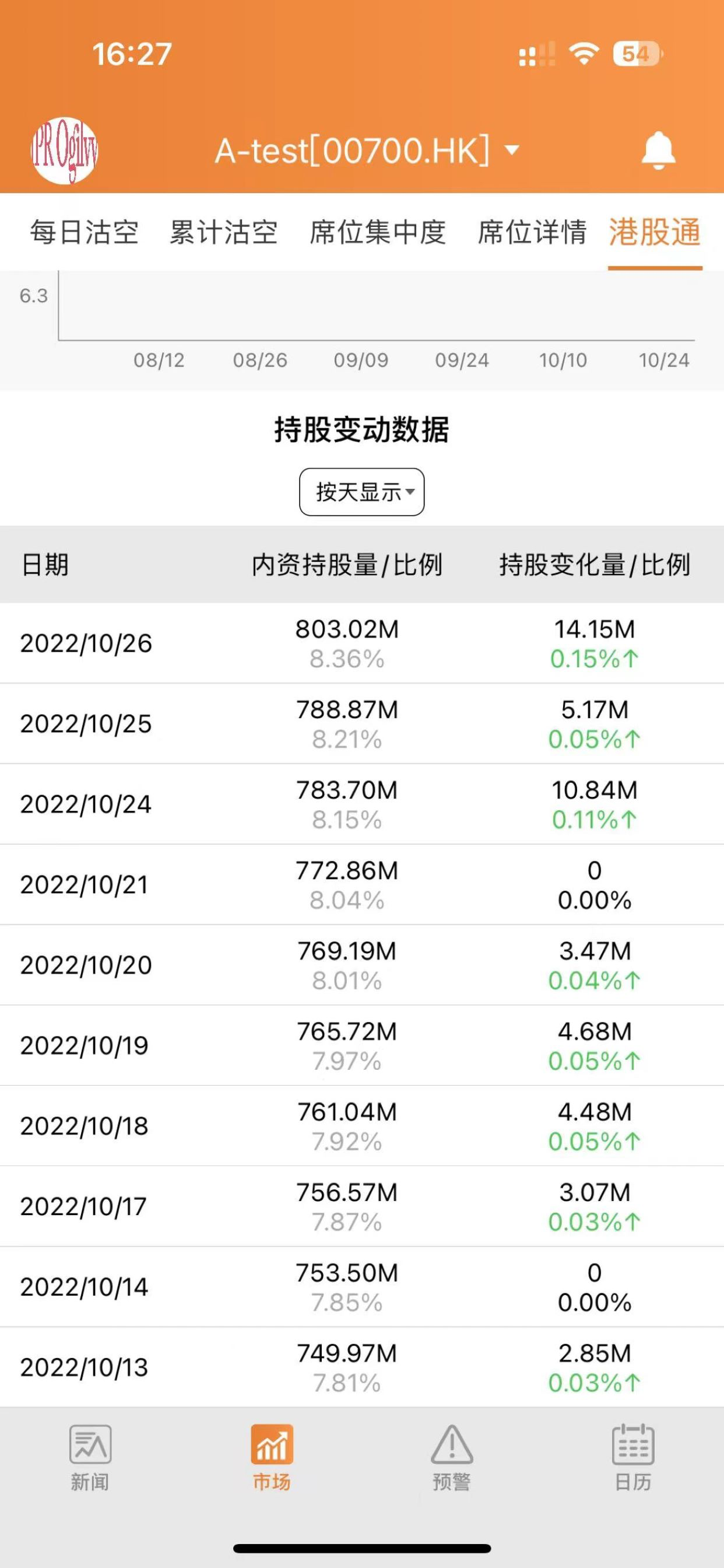Image resolution: width=724 pixels, height=1568 pixels.
Task: Select the 2022/10/20 date row
Action: pyautogui.click(x=362, y=964)
